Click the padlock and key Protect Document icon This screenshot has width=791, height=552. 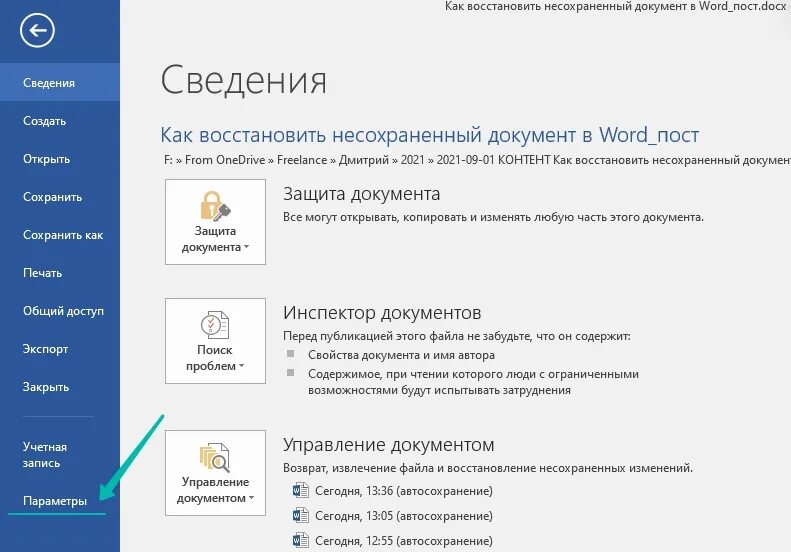coord(215,206)
